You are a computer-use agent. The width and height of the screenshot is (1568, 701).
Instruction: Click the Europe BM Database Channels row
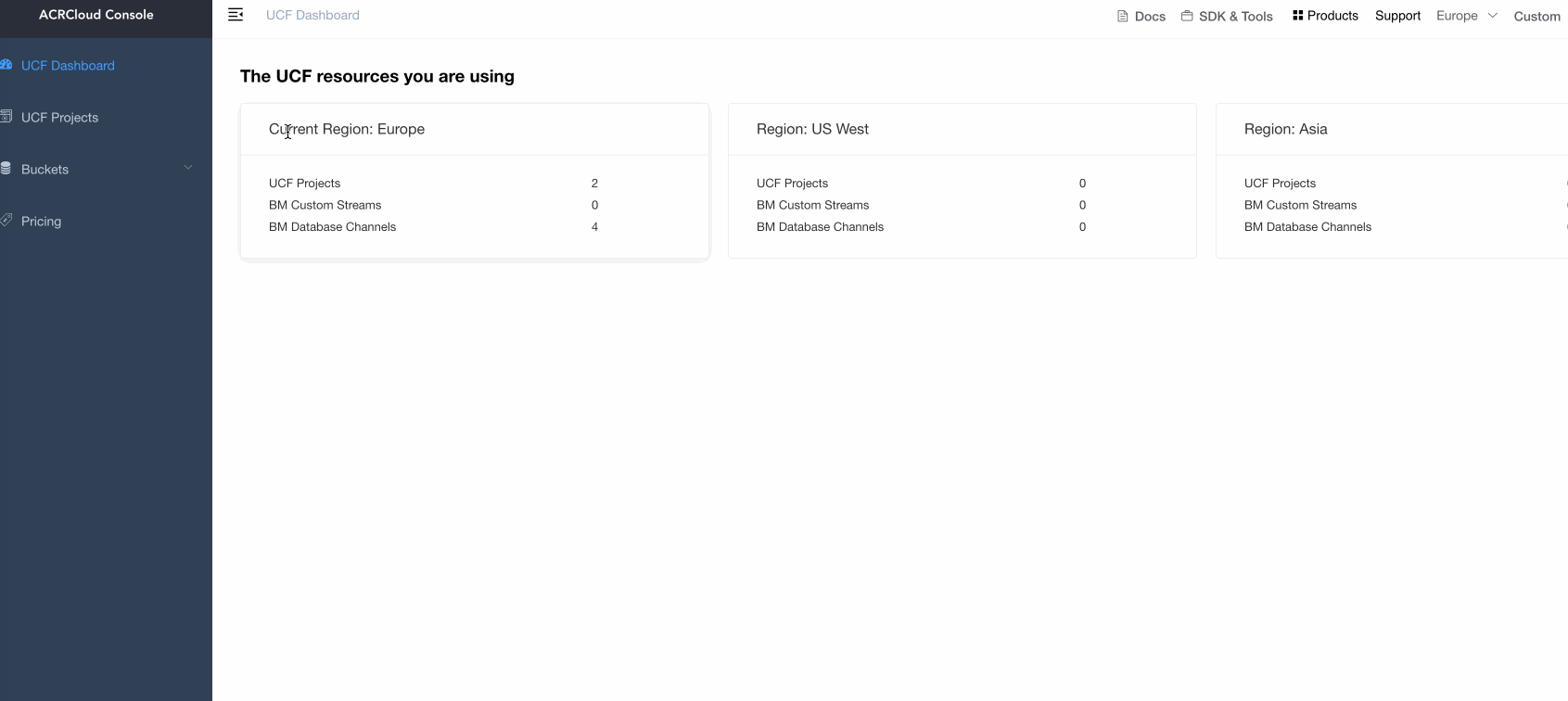pyautogui.click(x=433, y=227)
